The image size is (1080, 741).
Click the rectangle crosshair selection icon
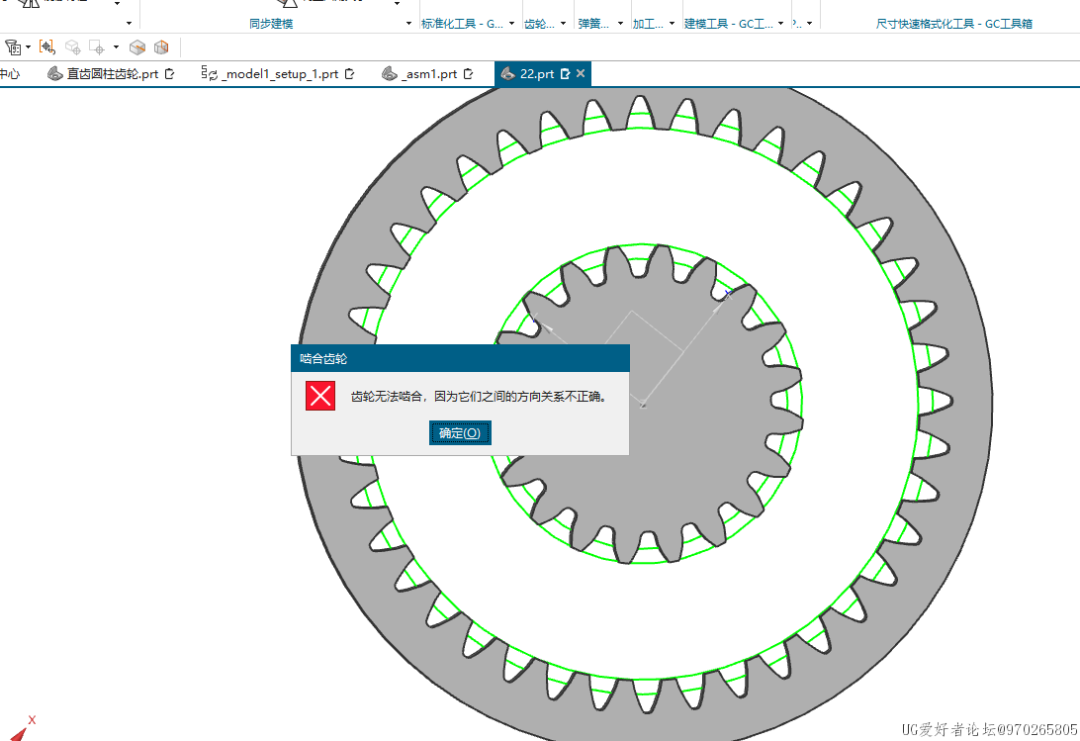coord(96,47)
